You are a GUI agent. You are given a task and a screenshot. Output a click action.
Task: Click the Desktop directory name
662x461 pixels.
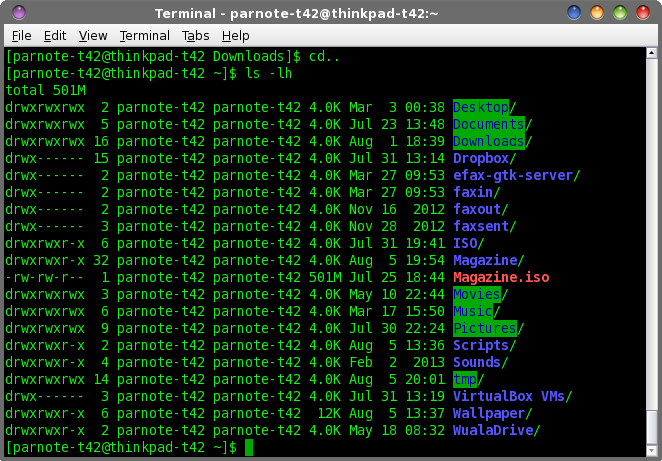[x=480, y=107]
